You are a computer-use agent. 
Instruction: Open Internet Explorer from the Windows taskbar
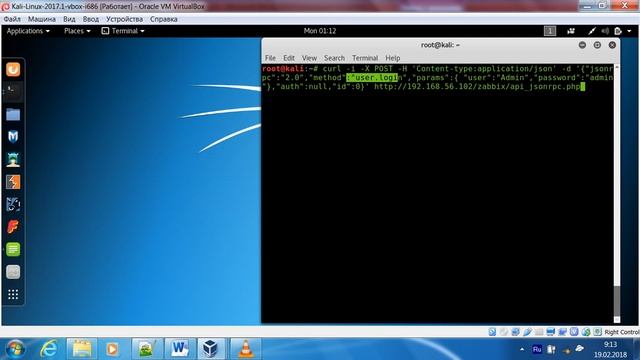[49, 349]
